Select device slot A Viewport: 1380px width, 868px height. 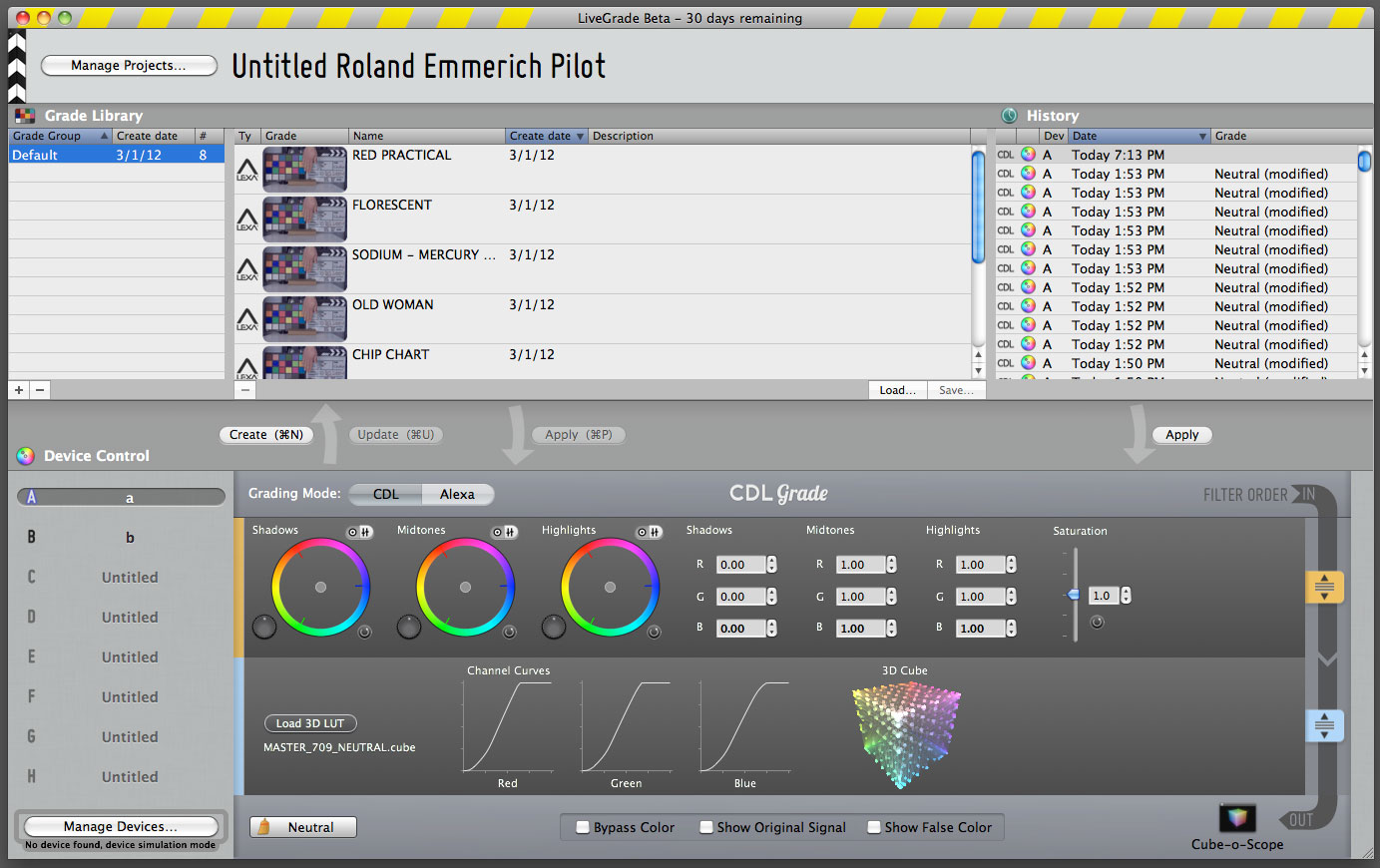coord(121,497)
